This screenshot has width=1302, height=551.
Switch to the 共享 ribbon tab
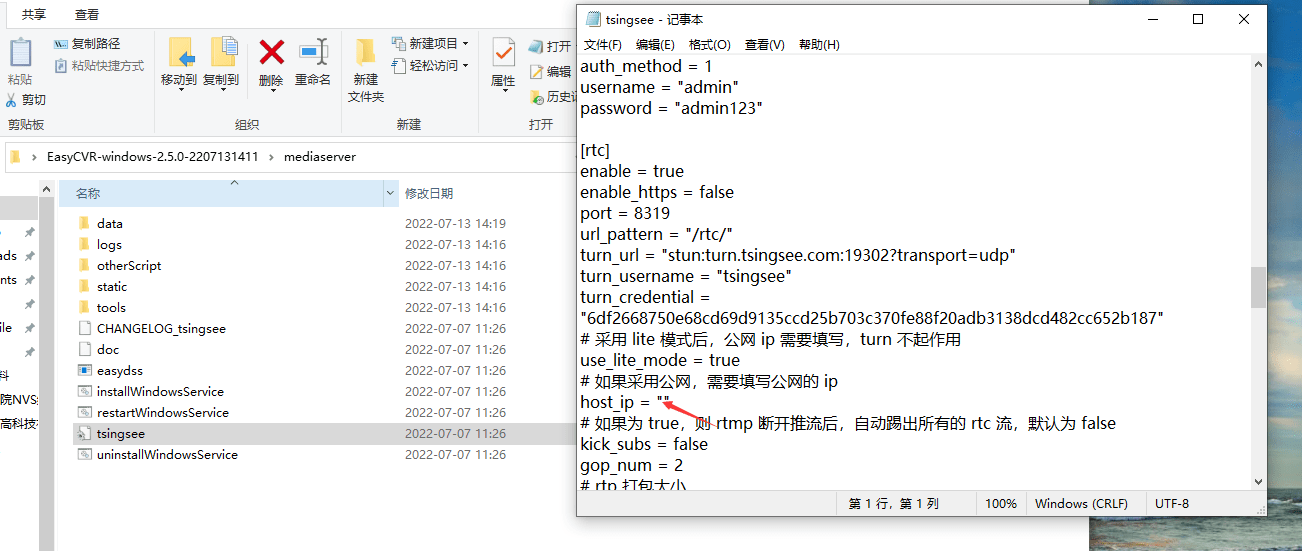tap(35, 15)
